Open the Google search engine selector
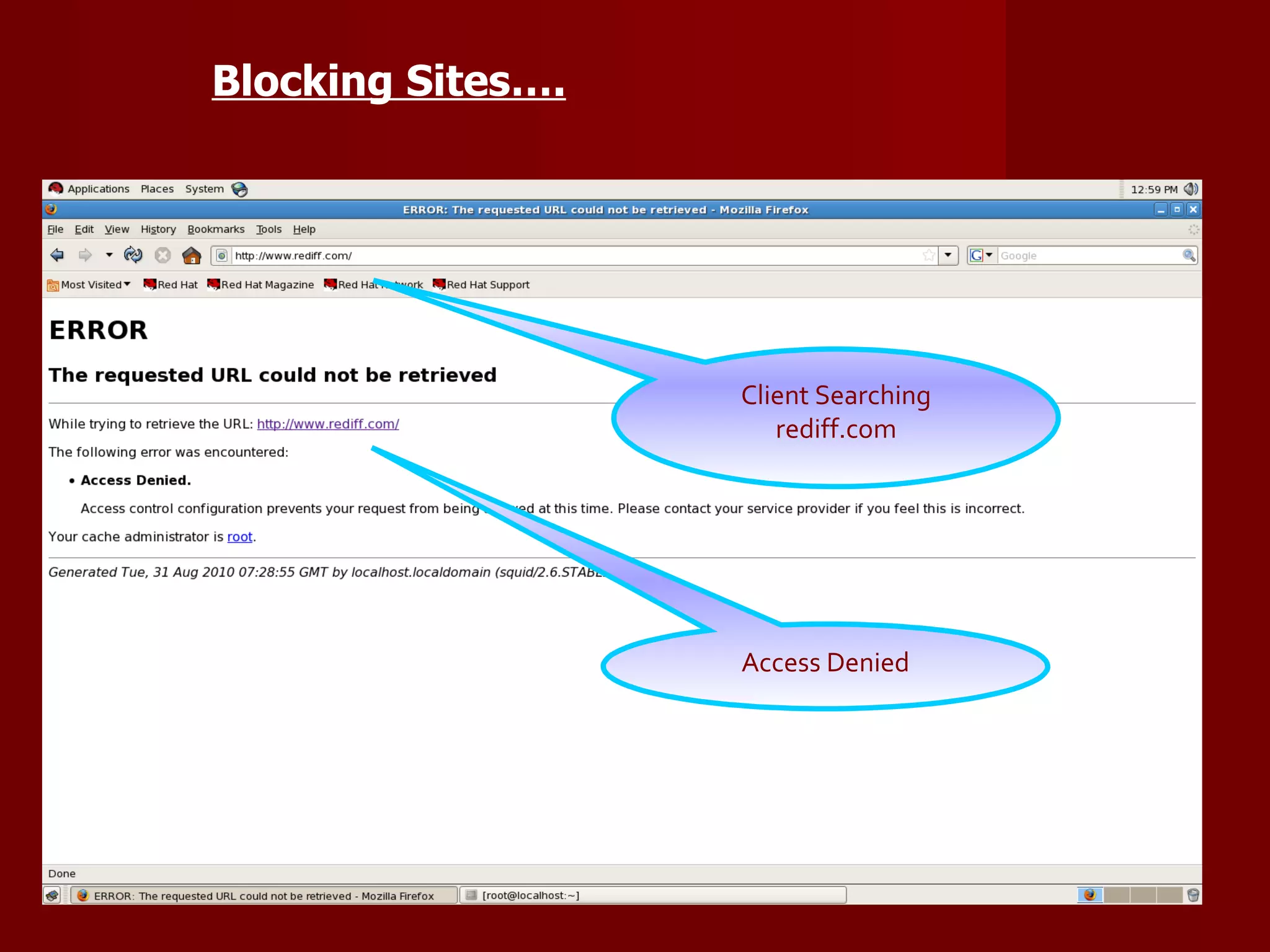This screenshot has width=1270, height=952. [x=982, y=255]
